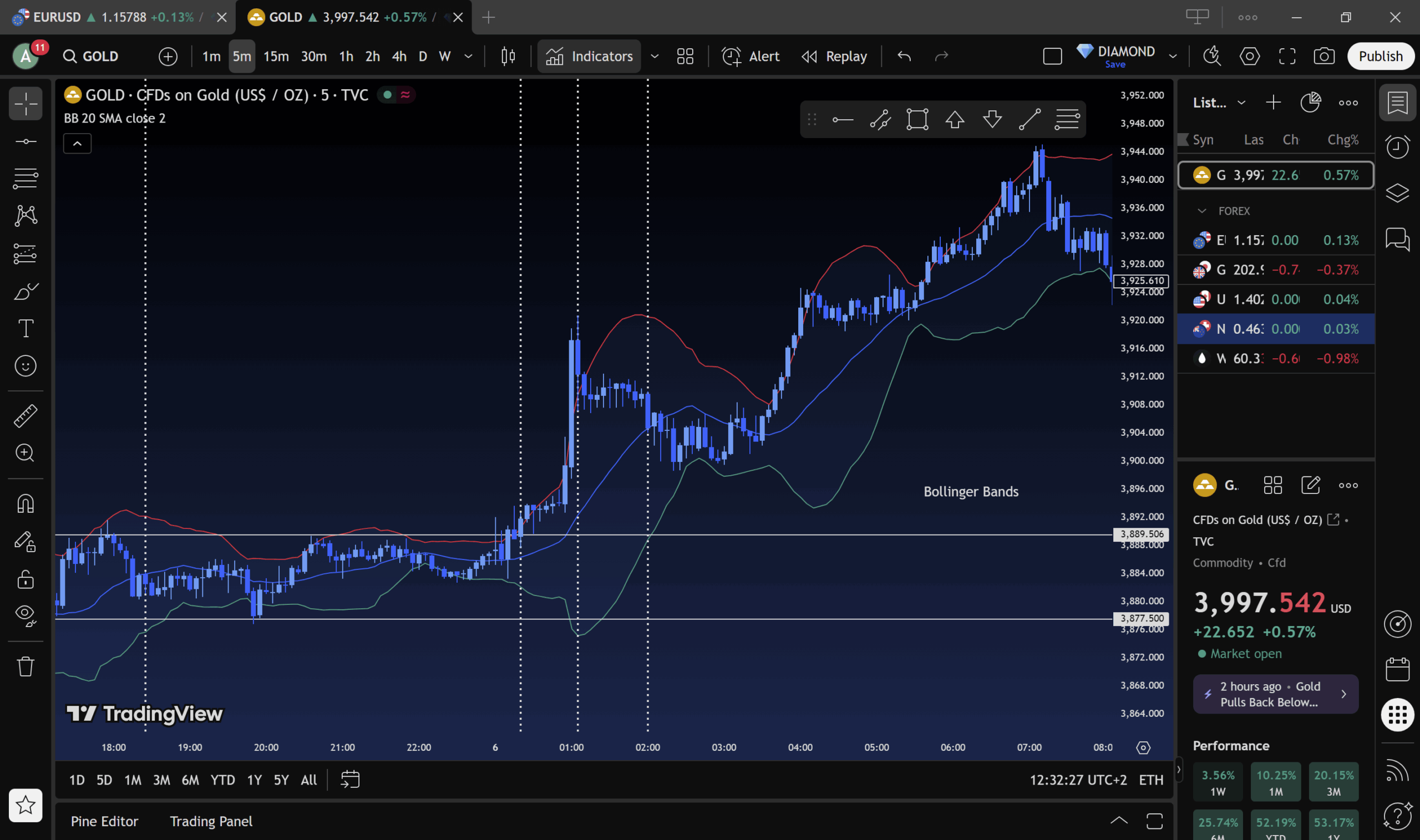Select the Fibonacci retracement tool in sidebar
The width and height of the screenshot is (1420, 840).
pyautogui.click(x=26, y=179)
